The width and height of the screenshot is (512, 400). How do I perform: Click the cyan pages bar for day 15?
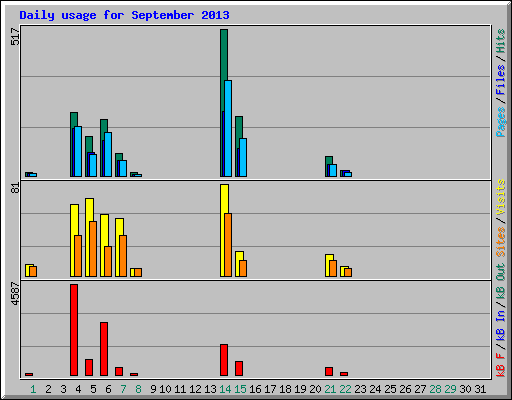click(243, 157)
